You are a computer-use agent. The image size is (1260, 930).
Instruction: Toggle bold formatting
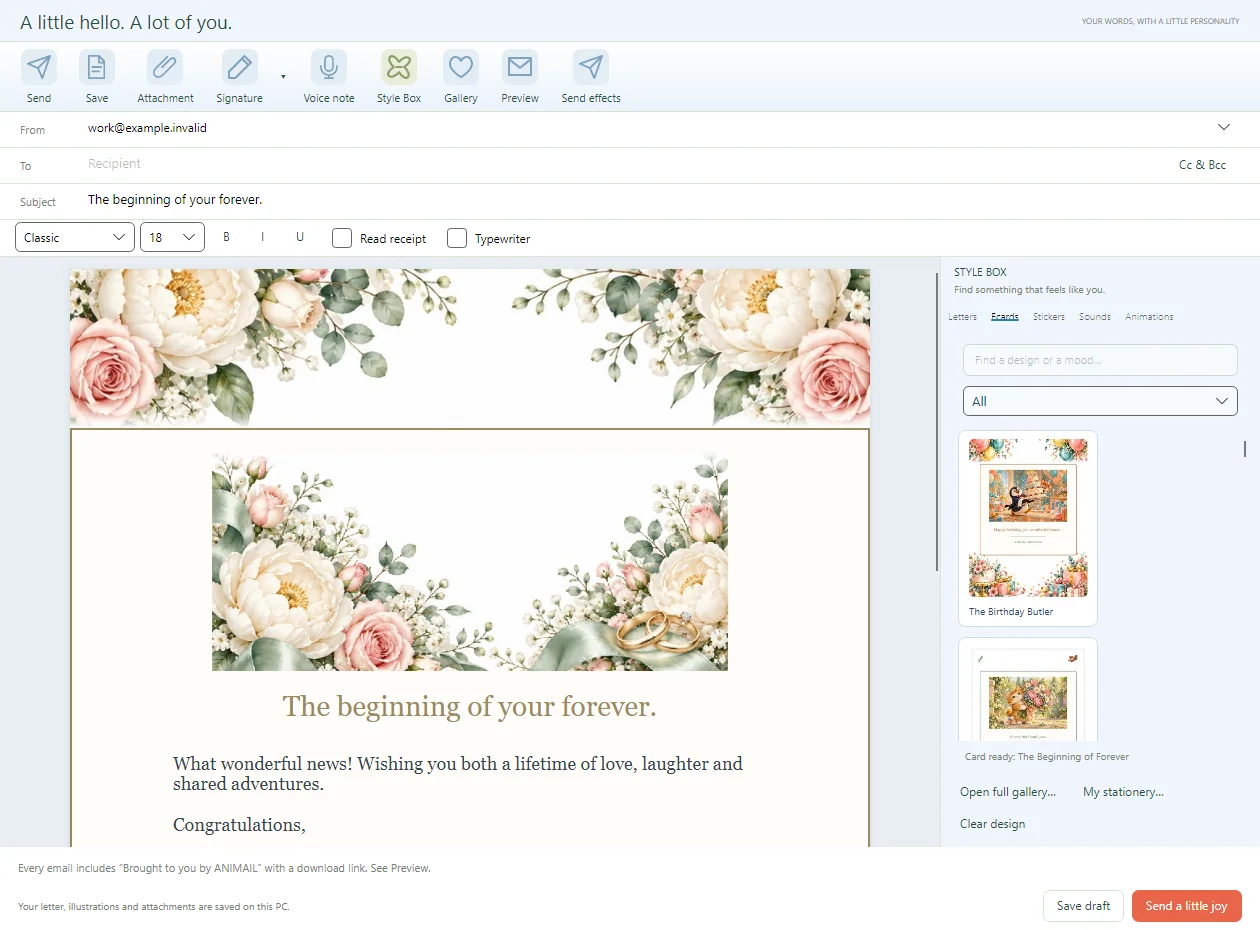(227, 237)
